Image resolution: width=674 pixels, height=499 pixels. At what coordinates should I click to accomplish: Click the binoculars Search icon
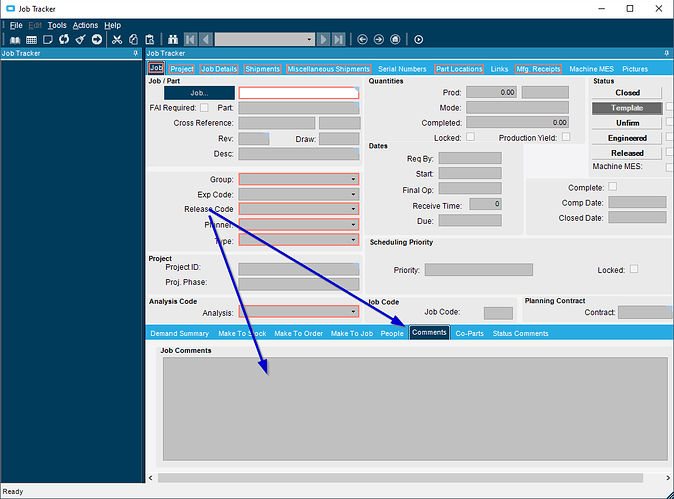click(x=173, y=40)
